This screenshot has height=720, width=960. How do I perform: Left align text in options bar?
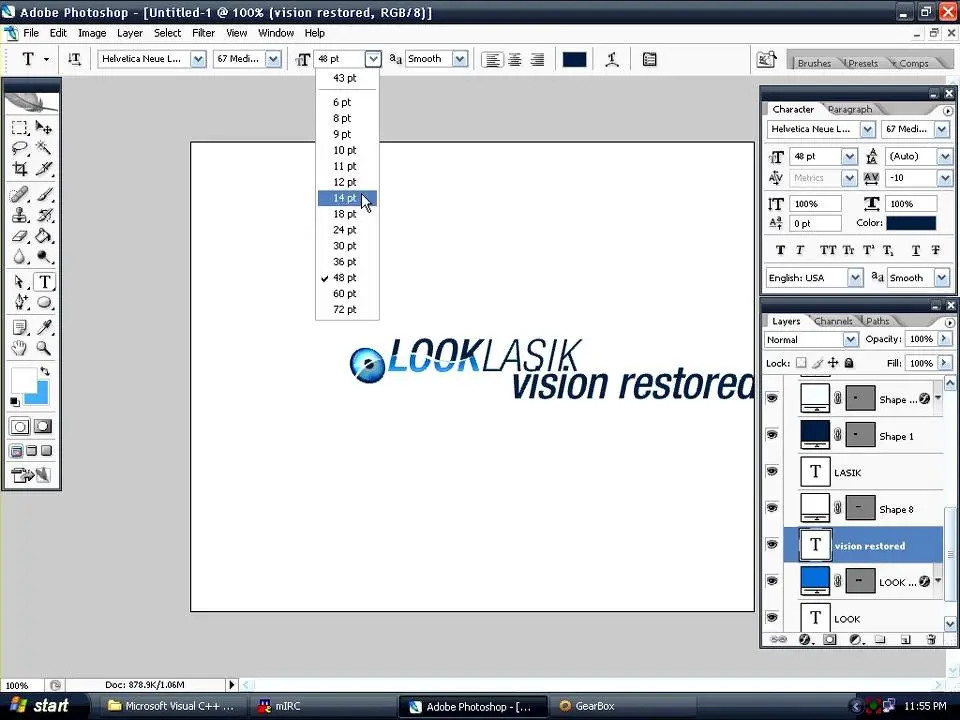(492, 59)
